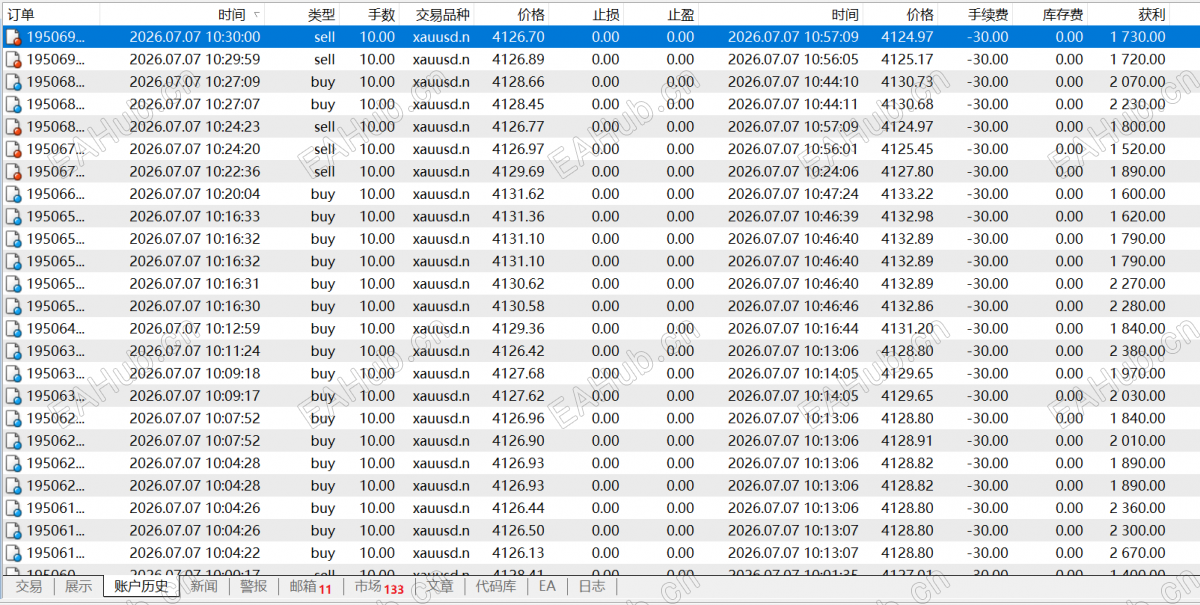Click the sell order icon at 10:22:36
Viewport: 1200px width, 605px height.
click(13, 171)
